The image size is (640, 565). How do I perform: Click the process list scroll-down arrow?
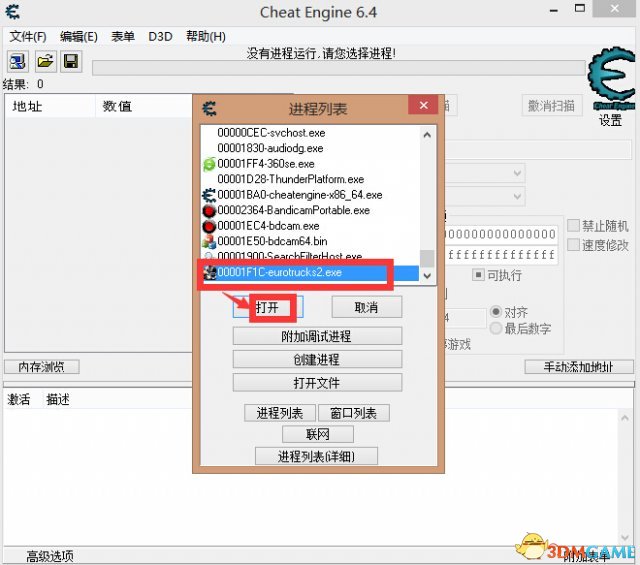[x=427, y=276]
